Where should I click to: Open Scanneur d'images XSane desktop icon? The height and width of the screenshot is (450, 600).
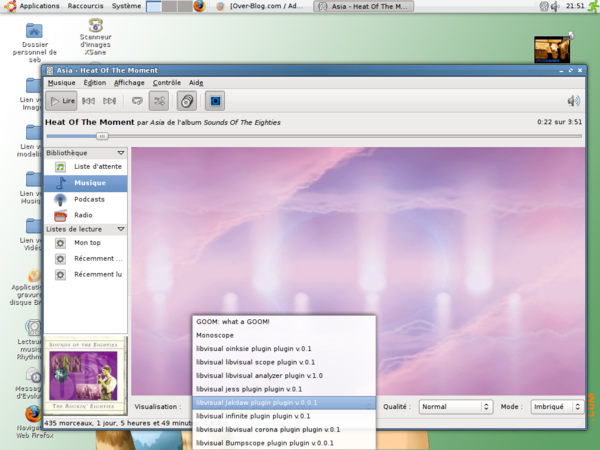[95, 37]
